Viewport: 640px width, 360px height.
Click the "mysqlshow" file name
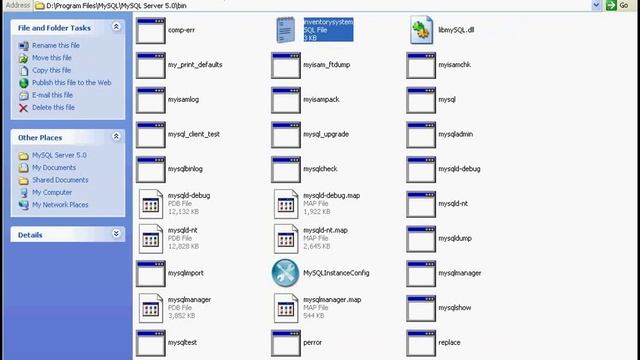click(x=455, y=308)
